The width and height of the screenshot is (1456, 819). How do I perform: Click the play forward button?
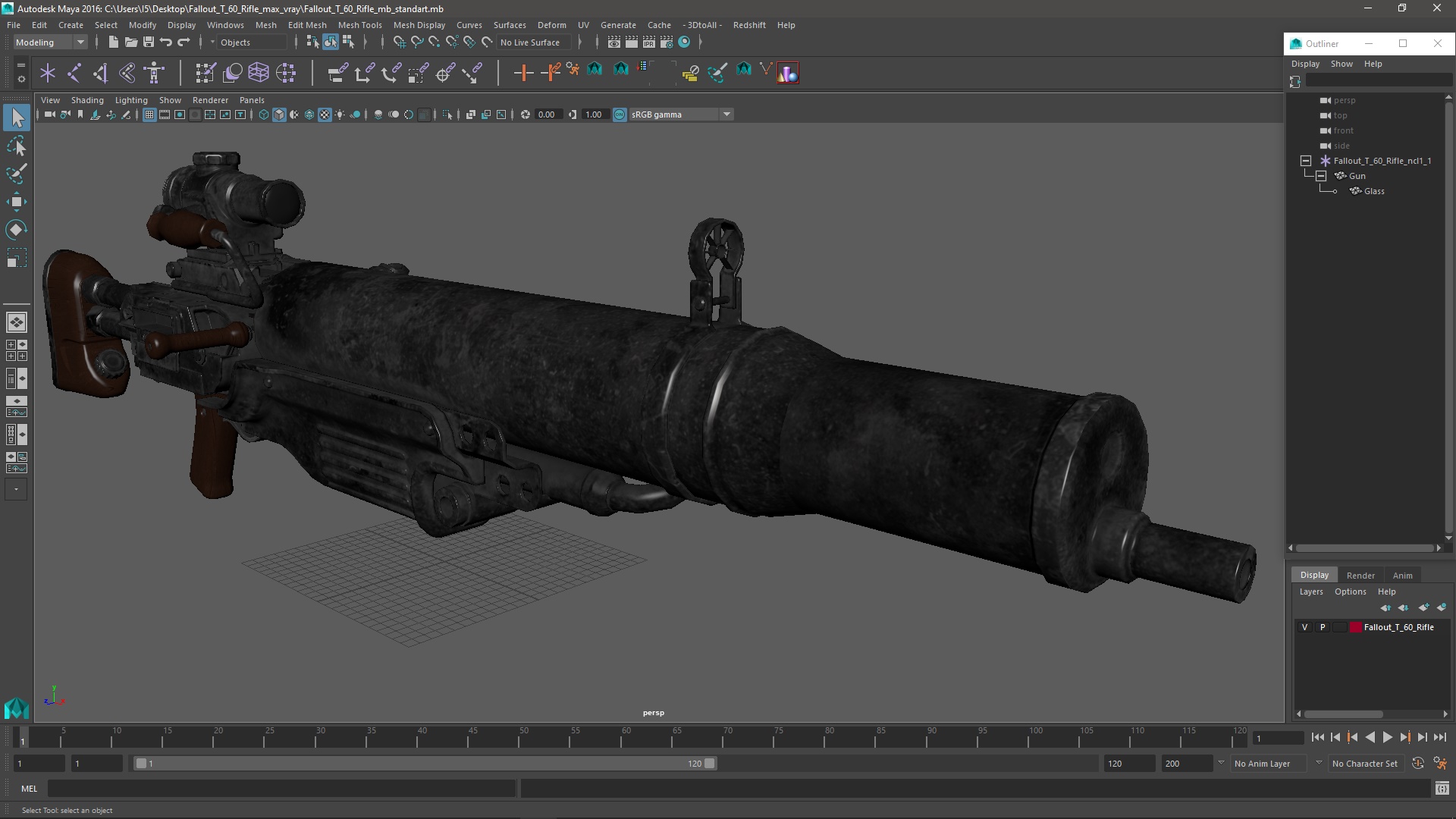1387,737
